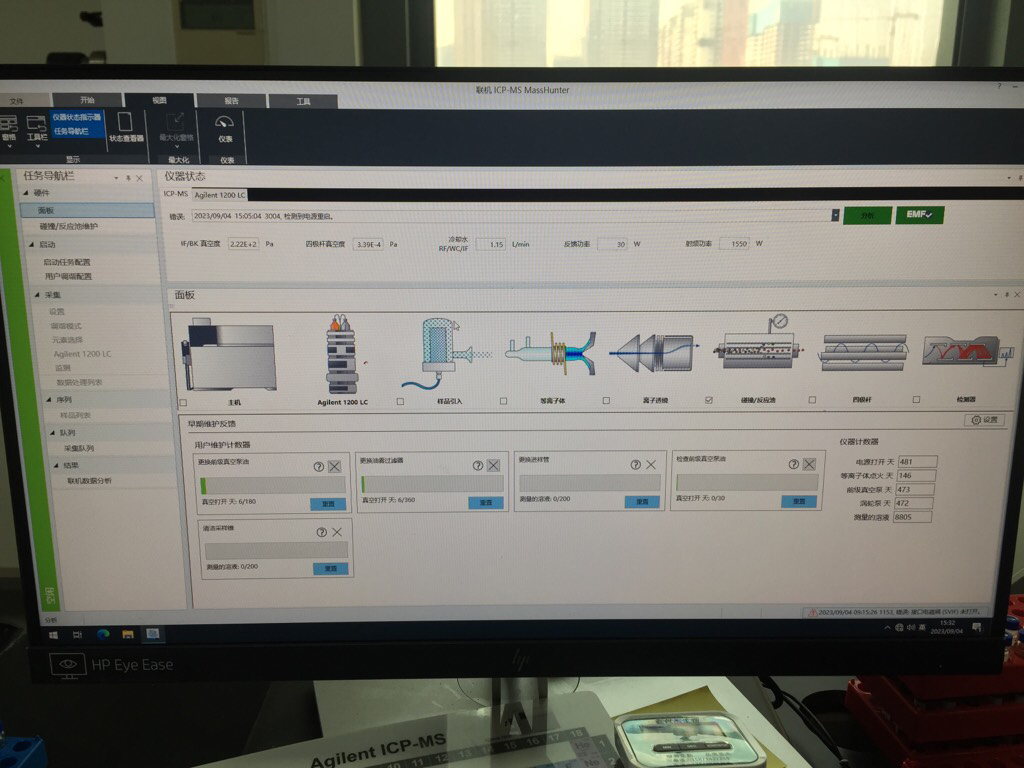Image resolution: width=1024 pixels, height=768 pixels.
Task: Collapse the 采集 tree section
Action: tap(37, 295)
